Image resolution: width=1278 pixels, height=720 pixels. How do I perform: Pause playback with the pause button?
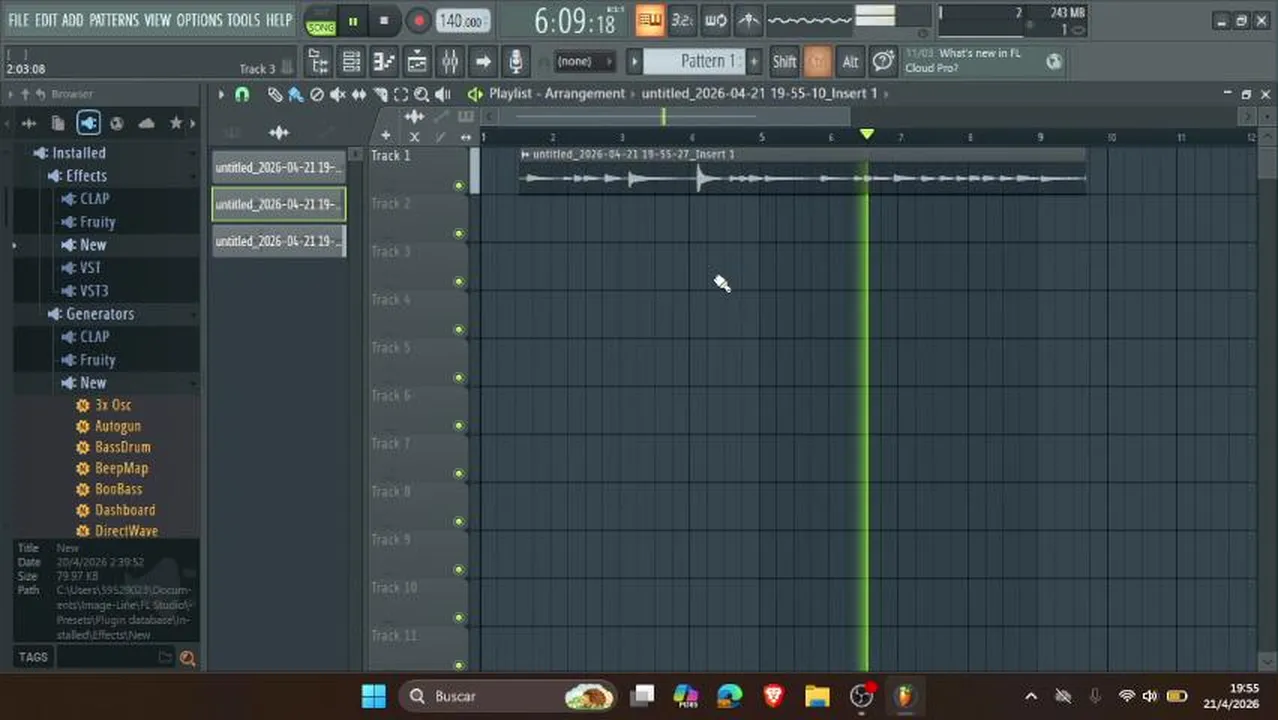(x=353, y=21)
